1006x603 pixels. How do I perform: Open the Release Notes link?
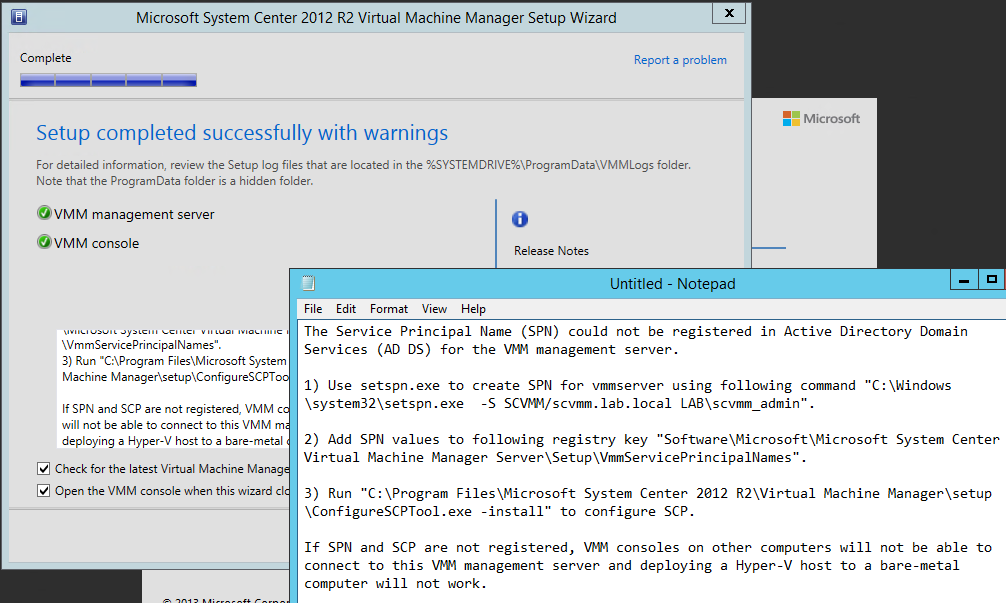coord(551,251)
